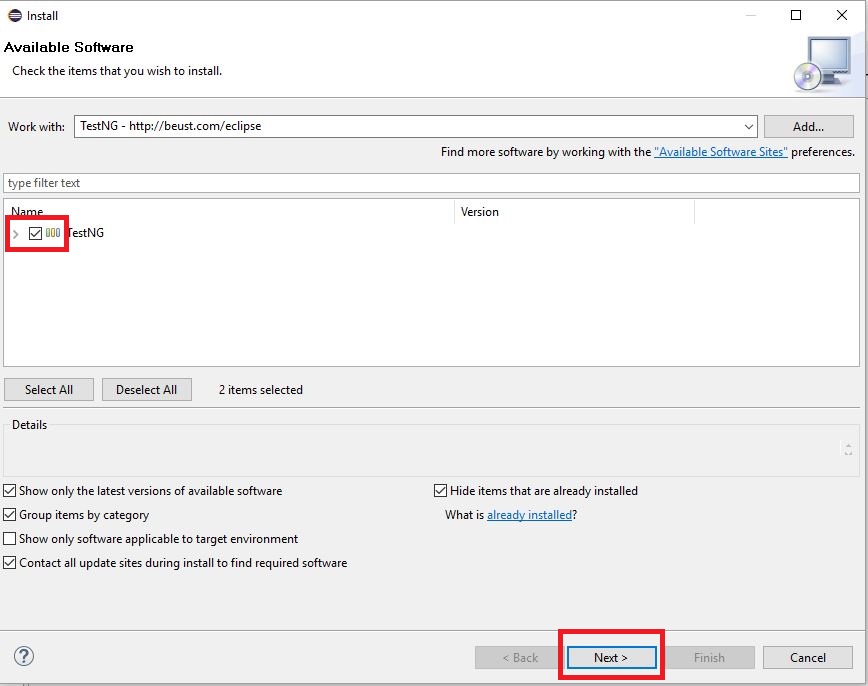Viewport: 868px width, 686px height.
Task: Cancel the installation dialog
Action: click(x=807, y=657)
